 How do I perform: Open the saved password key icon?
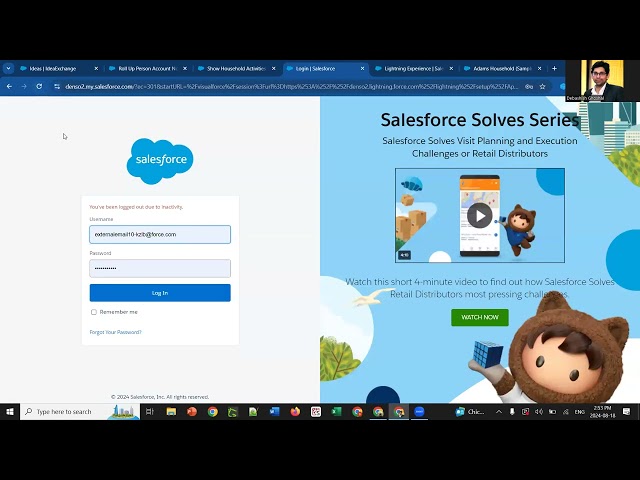529,87
